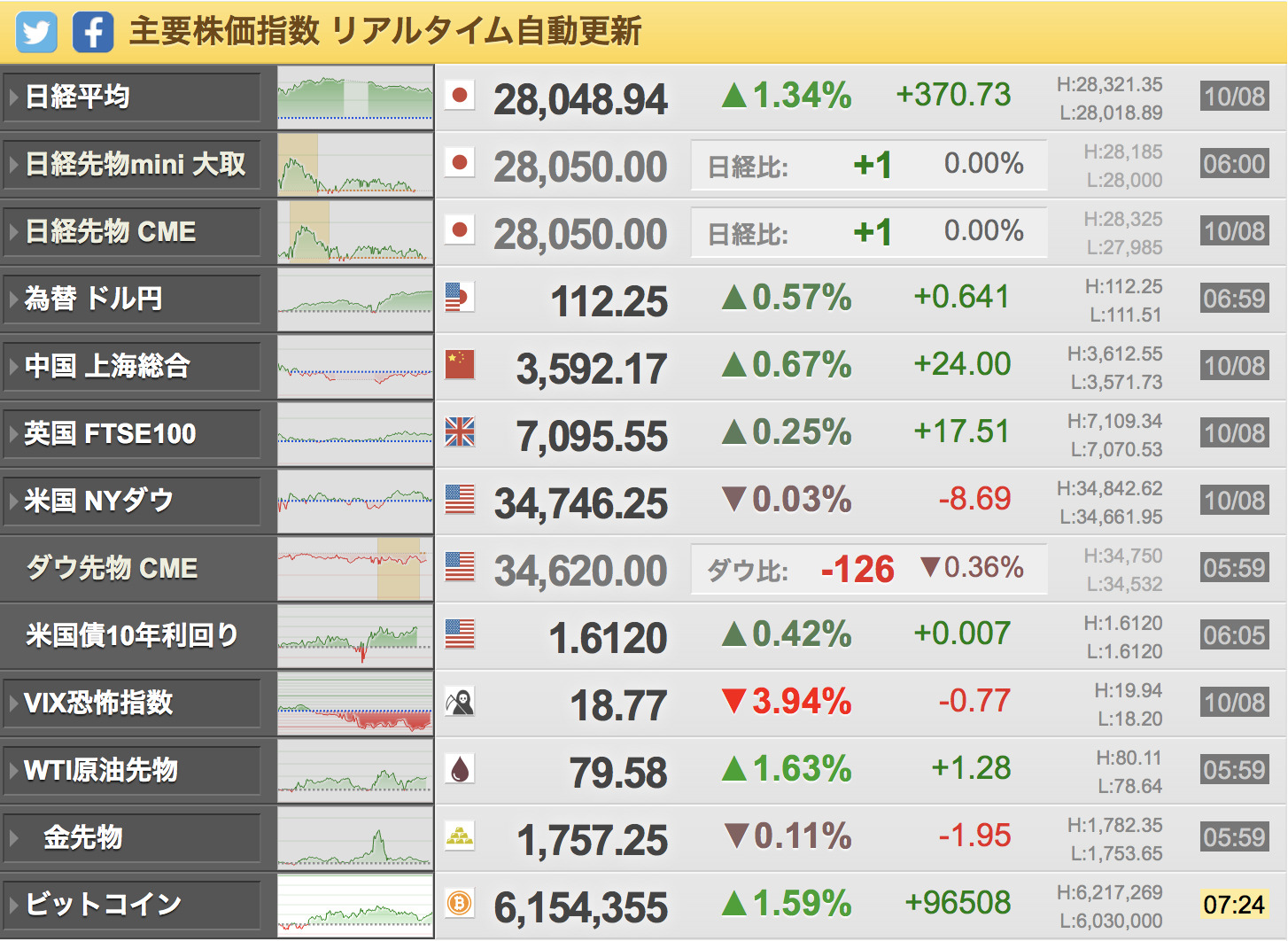Open the 日経平均 mini chart
This screenshot has width=1288, height=941.
355,97
